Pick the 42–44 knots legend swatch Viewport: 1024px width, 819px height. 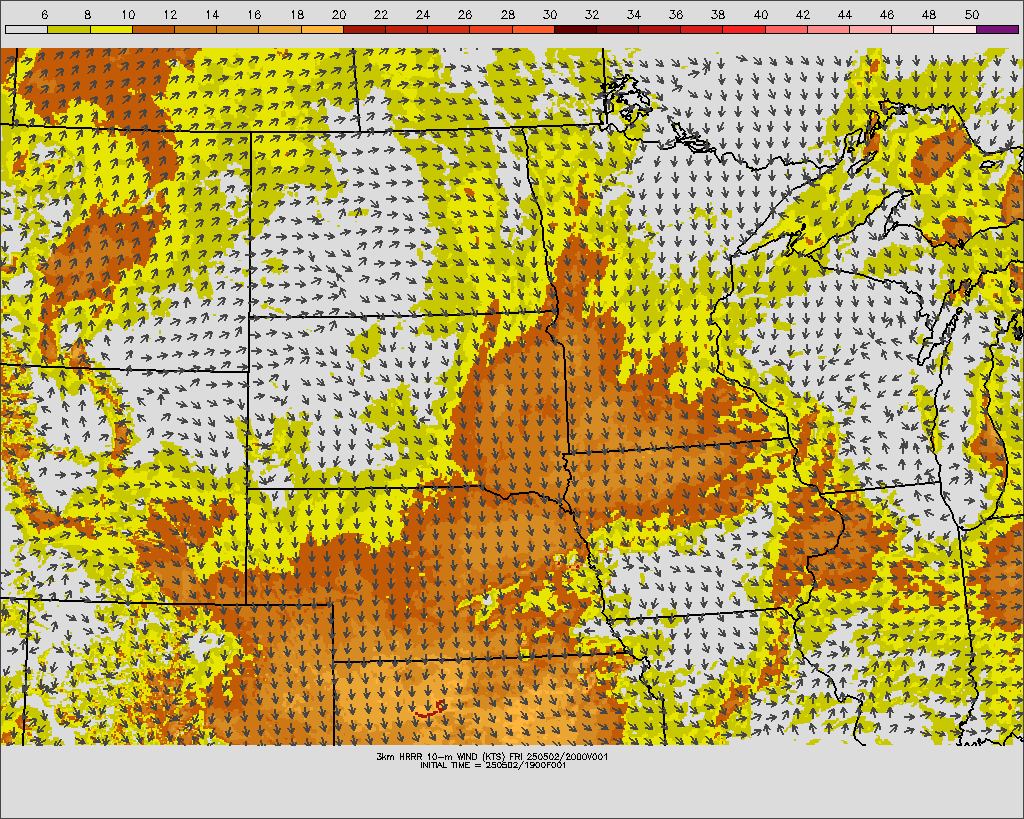click(828, 29)
